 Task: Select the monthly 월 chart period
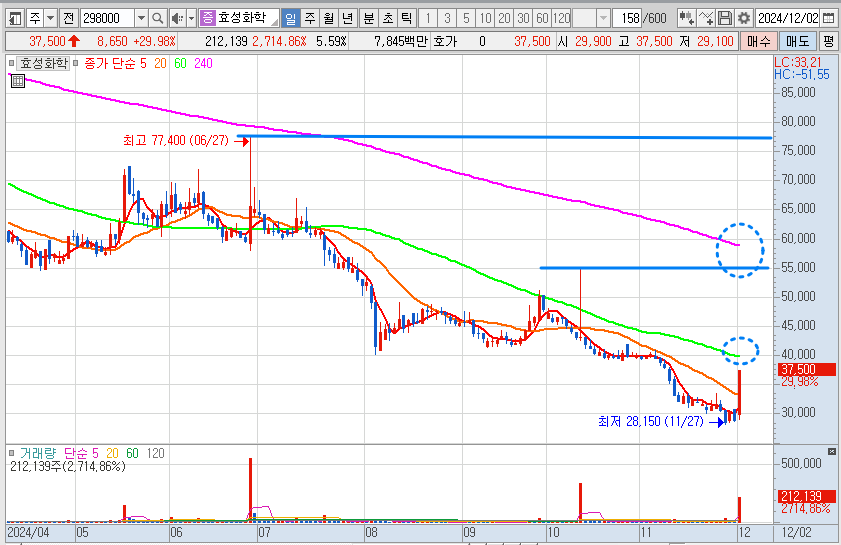click(329, 19)
